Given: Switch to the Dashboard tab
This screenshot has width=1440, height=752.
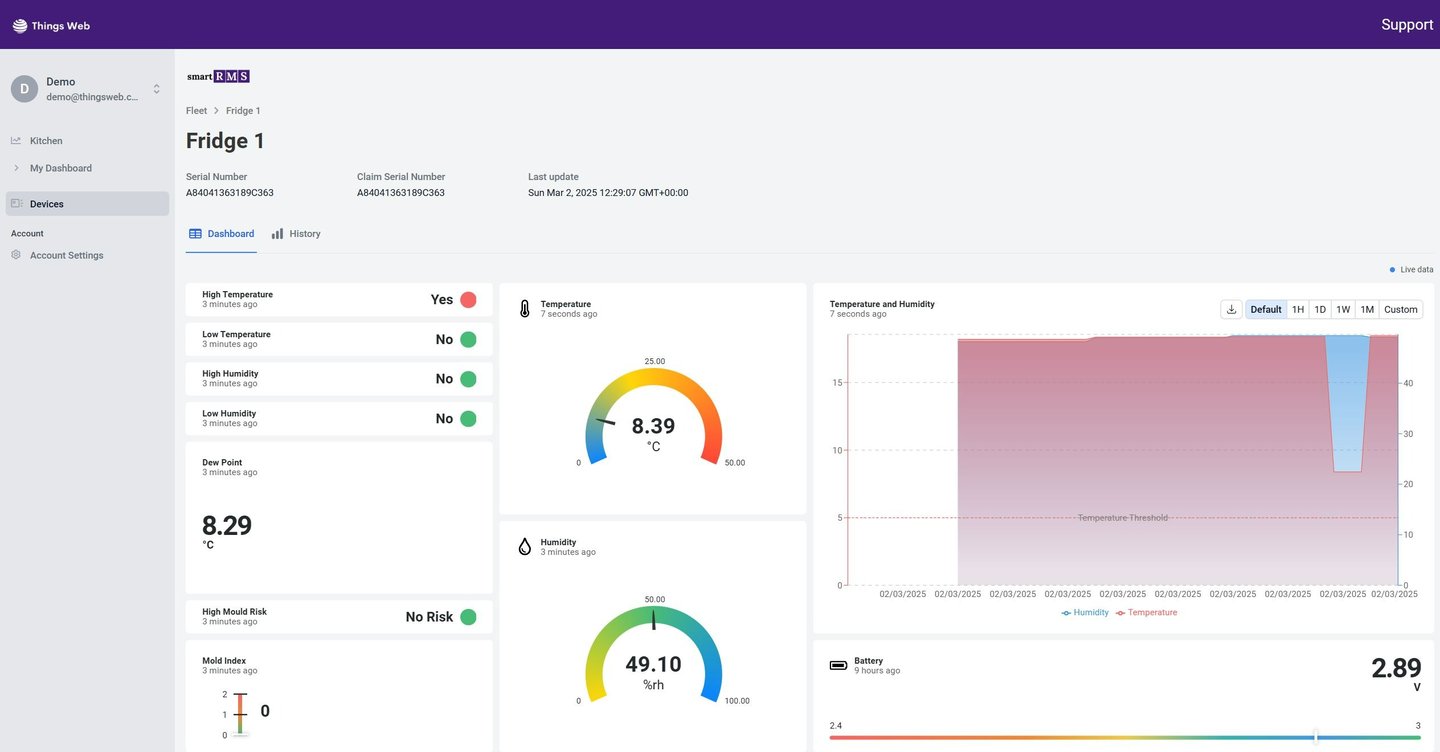Looking at the screenshot, I should [x=221, y=234].
